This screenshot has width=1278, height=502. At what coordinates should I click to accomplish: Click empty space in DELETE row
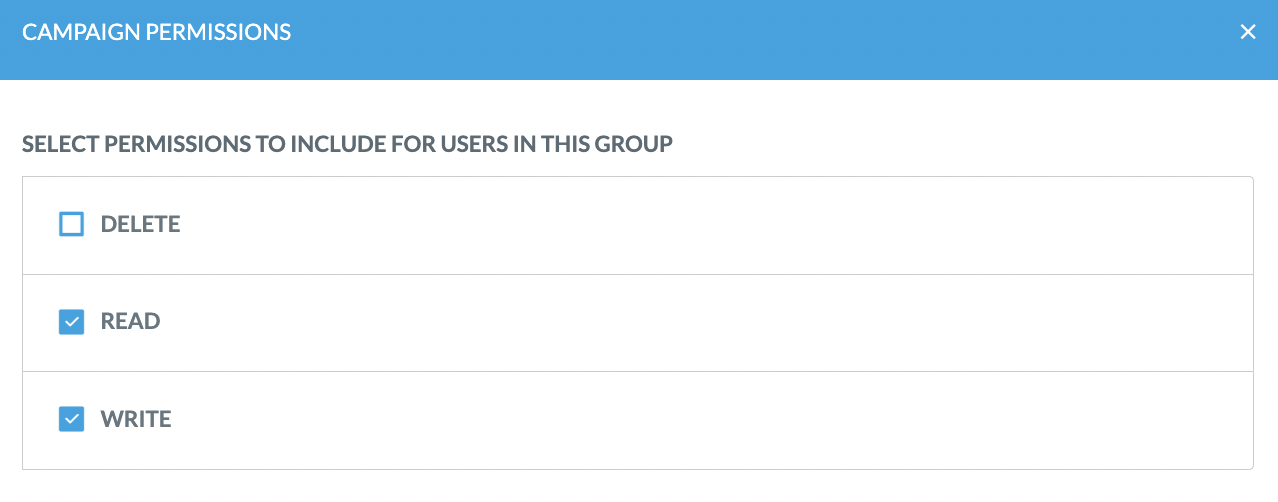pos(700,225)
